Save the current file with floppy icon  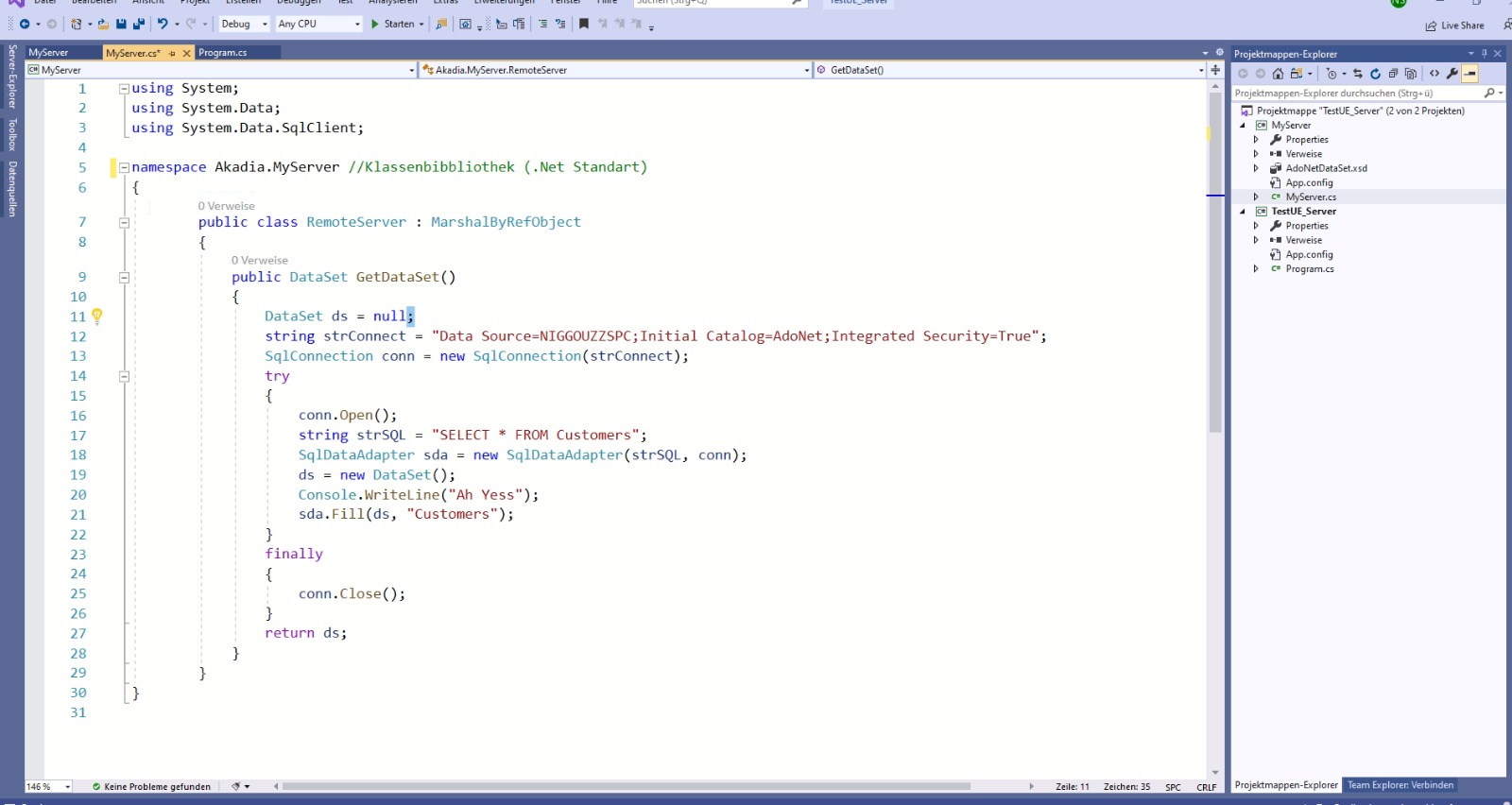(121, 24)
